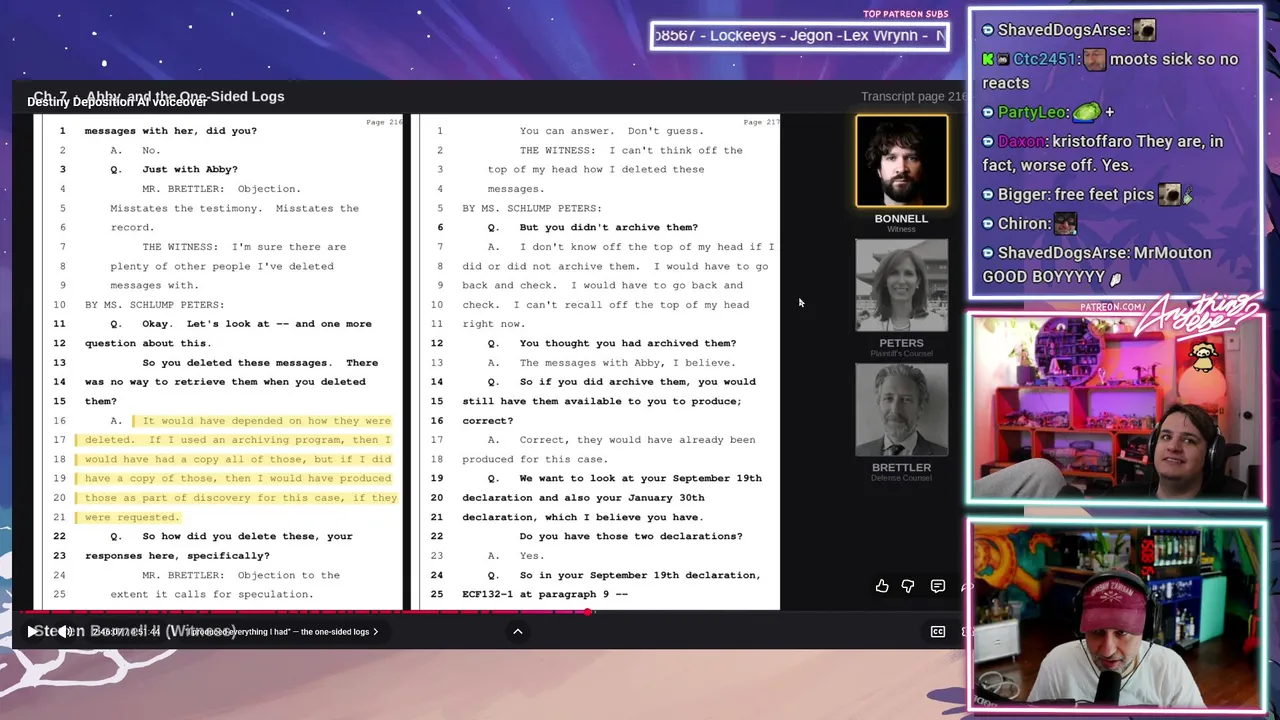The width and height of the screenshot is (1280, 720).
Task: Click the Chiron username in chat
Action: point(1023,223)
